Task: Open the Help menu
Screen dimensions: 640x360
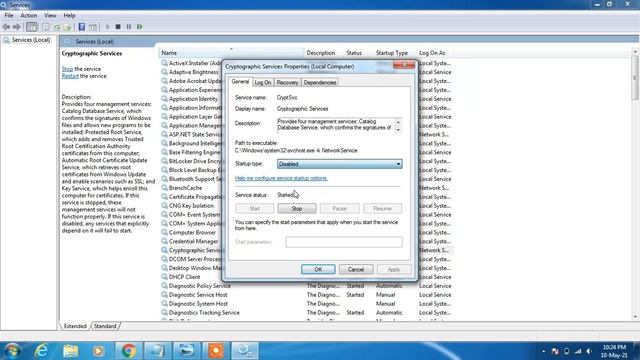Action: (x=69, y=16)
